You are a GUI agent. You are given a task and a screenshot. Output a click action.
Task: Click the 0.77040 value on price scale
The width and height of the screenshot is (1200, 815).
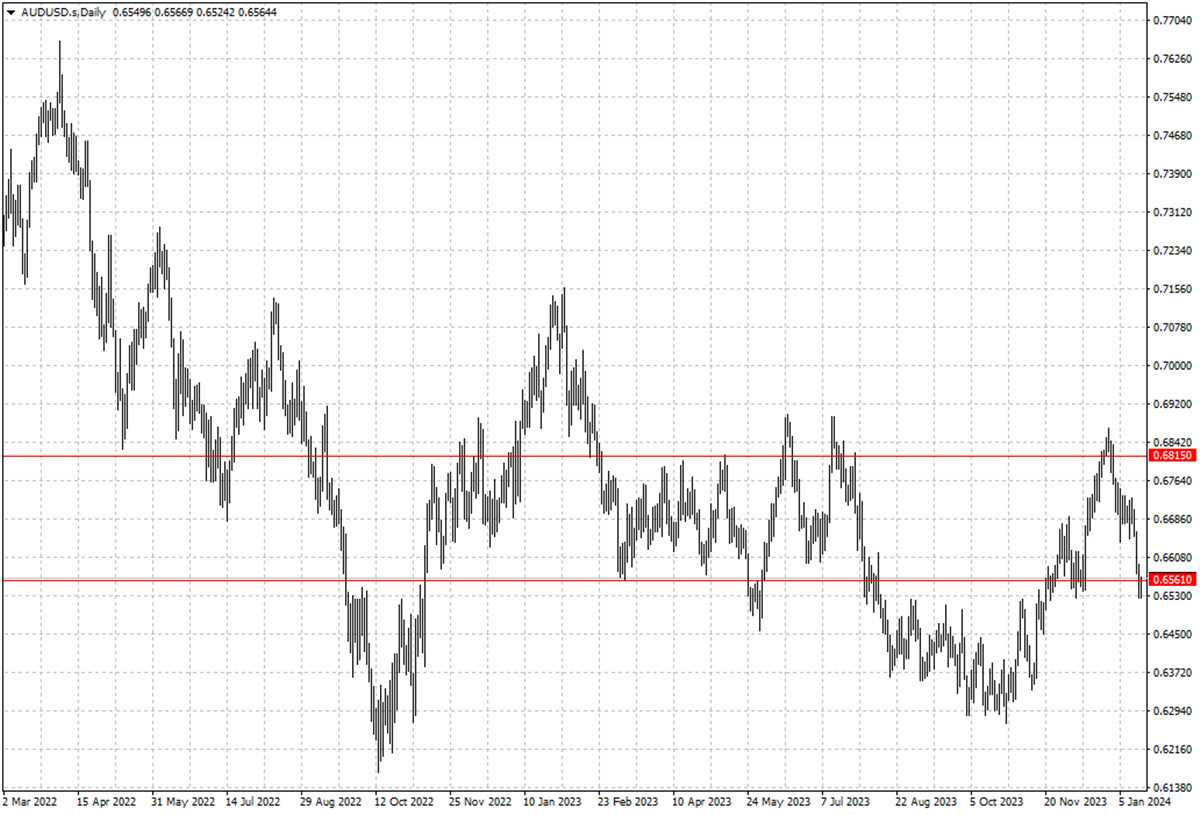(1172, 20)
